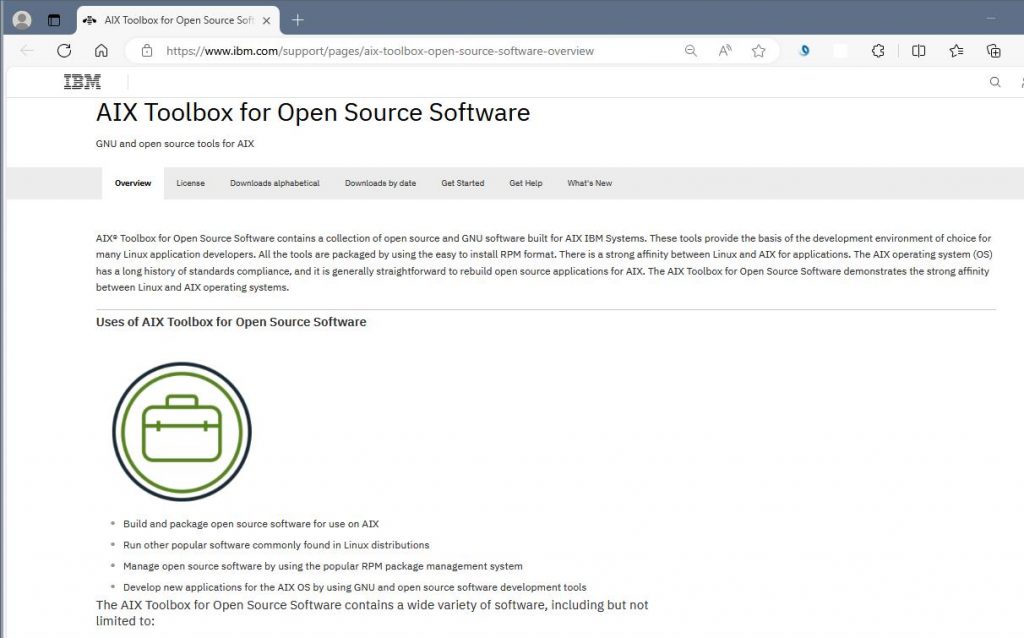Image resolution: width=1024 pixels, height=638 pixels.
Task: Open the Read aloud icon in address bar
Action: coord(725,51)
